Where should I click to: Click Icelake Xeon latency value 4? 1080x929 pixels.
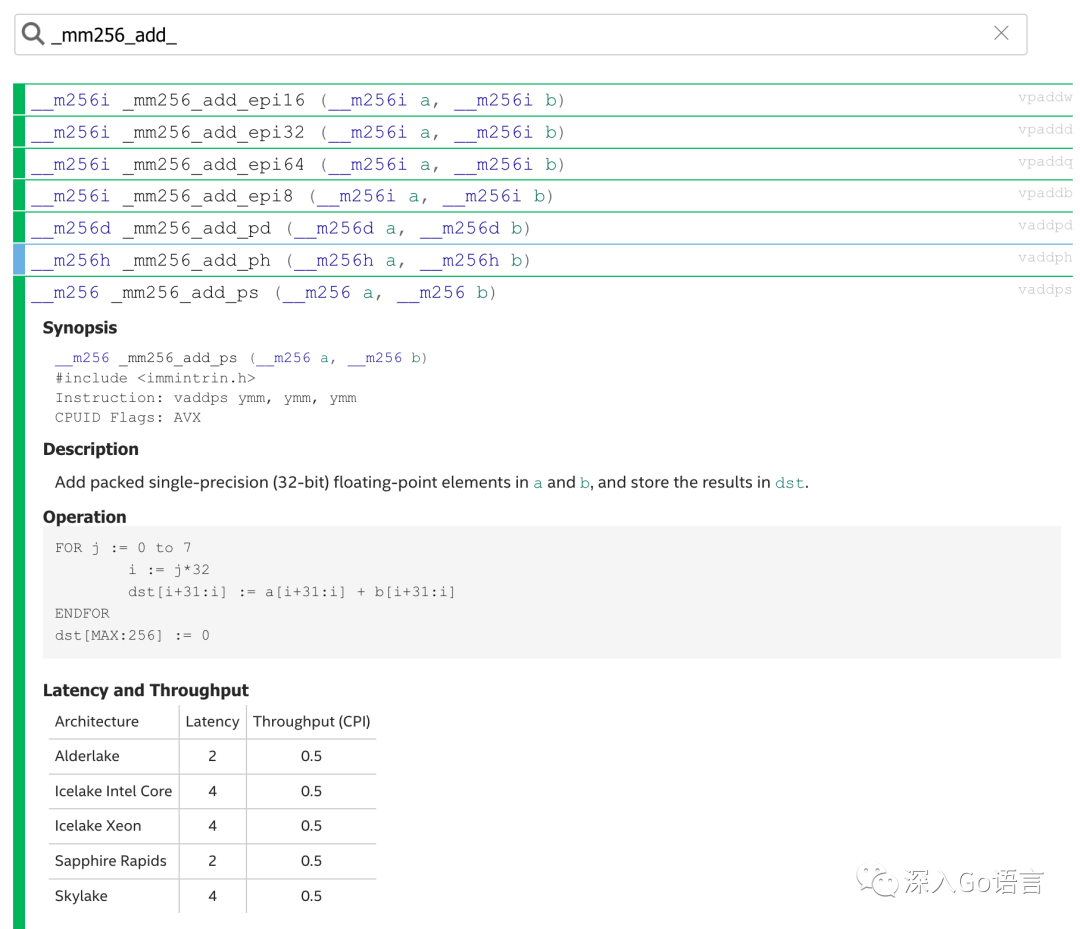pyautogui.click(x=212, y=826)
